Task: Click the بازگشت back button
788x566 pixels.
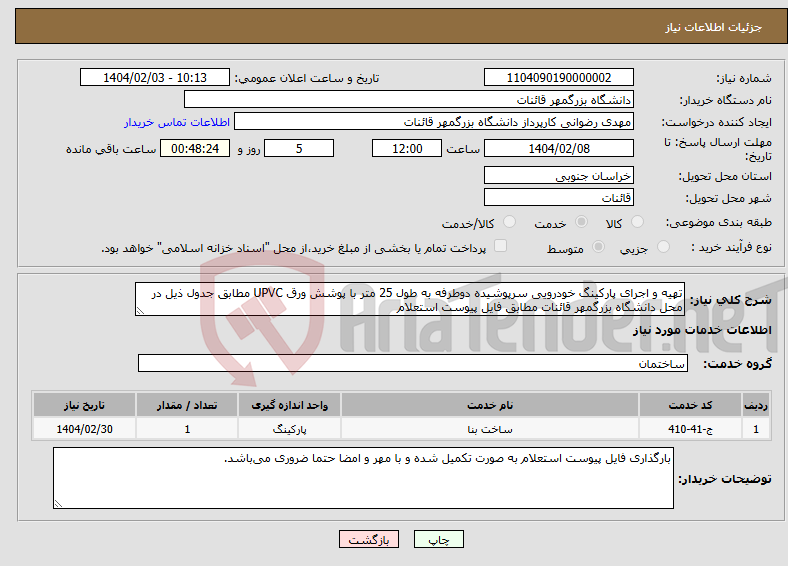Action: 369,539
